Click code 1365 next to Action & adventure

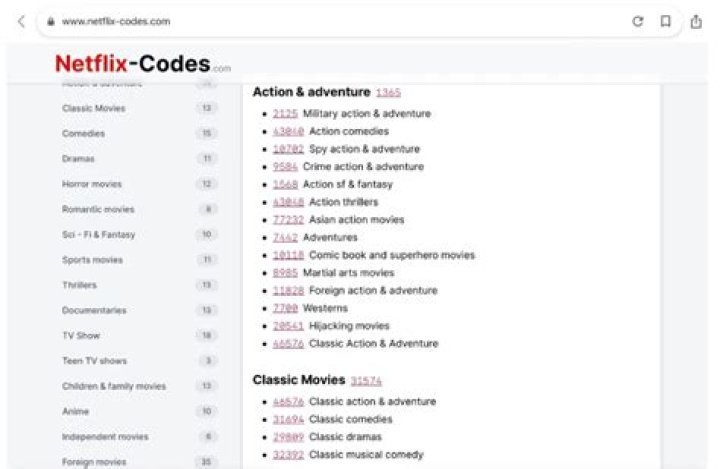click(x=388, y=92)
